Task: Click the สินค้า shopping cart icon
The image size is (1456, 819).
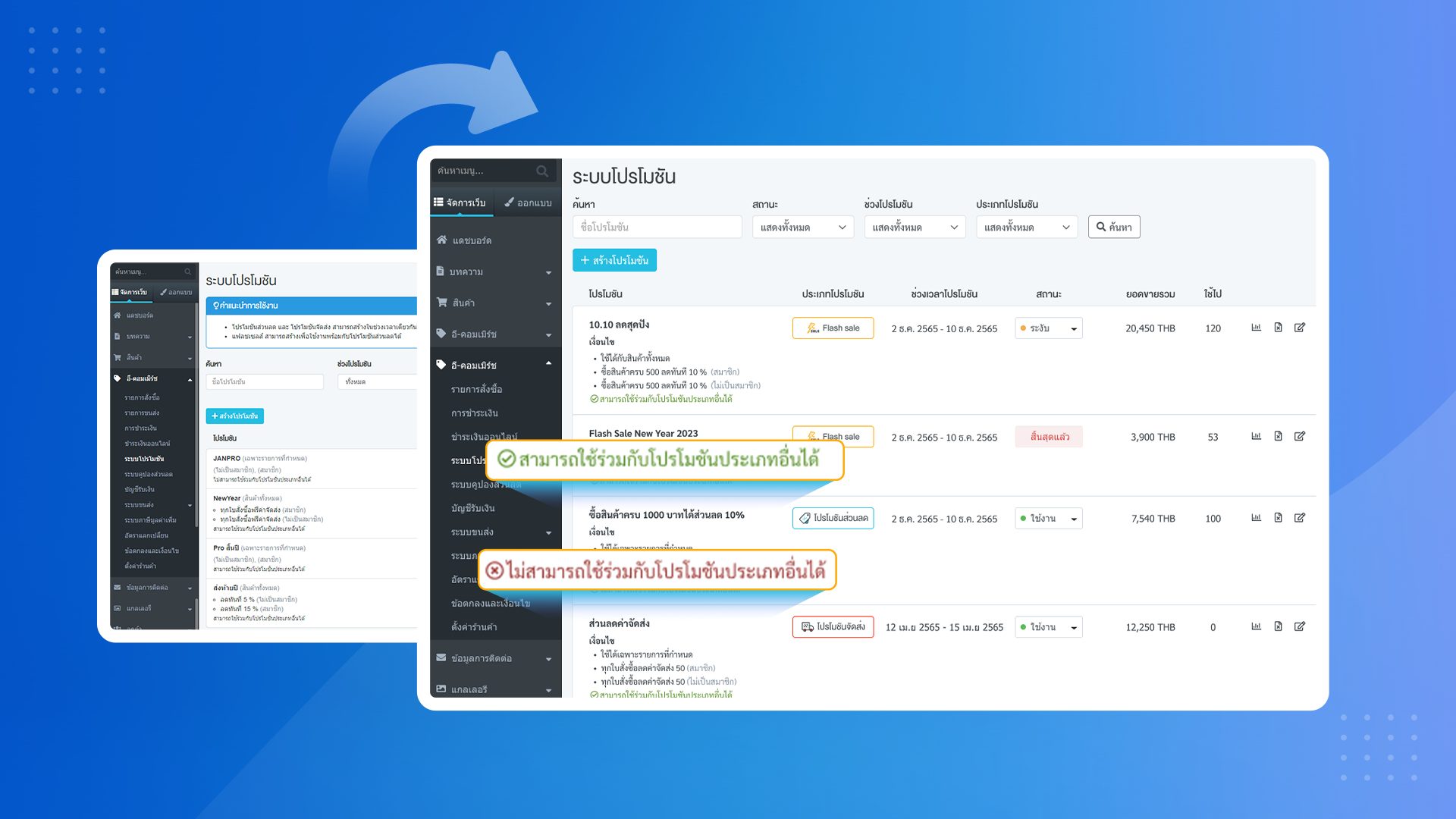Action: [x=443, y=303]
